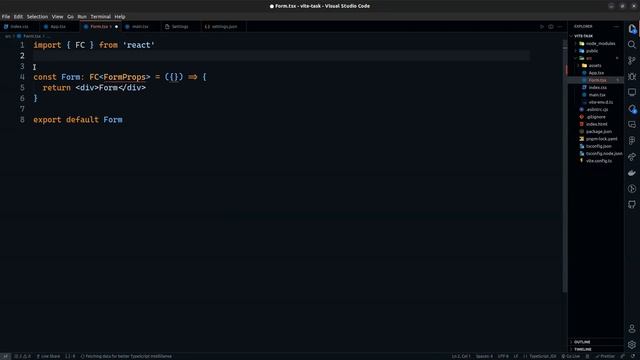
Task: Click the remote window indicator in status bar
Action: click(x=5, y=356)
